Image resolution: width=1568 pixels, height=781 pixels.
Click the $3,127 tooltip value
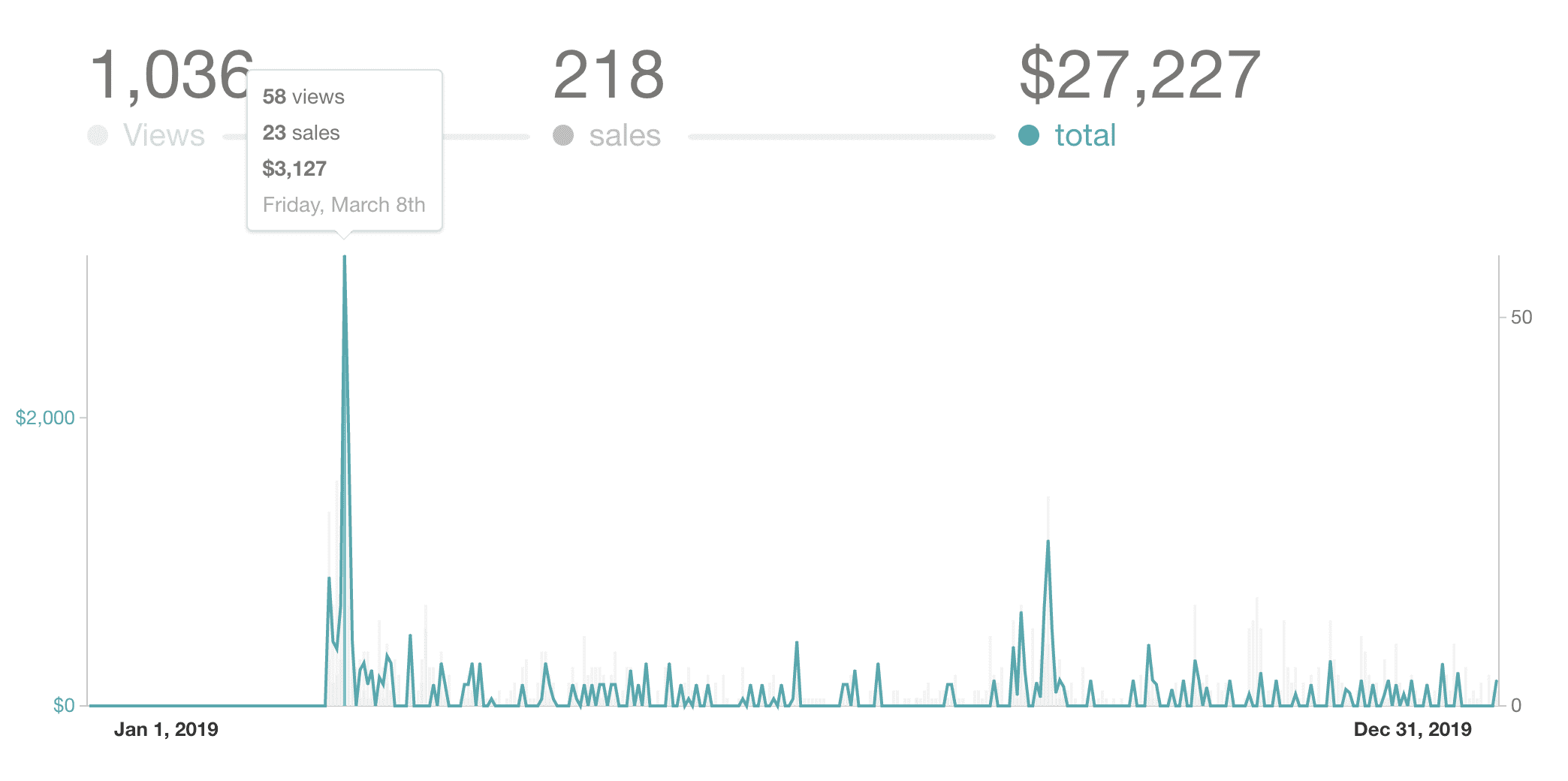[294, 169]
